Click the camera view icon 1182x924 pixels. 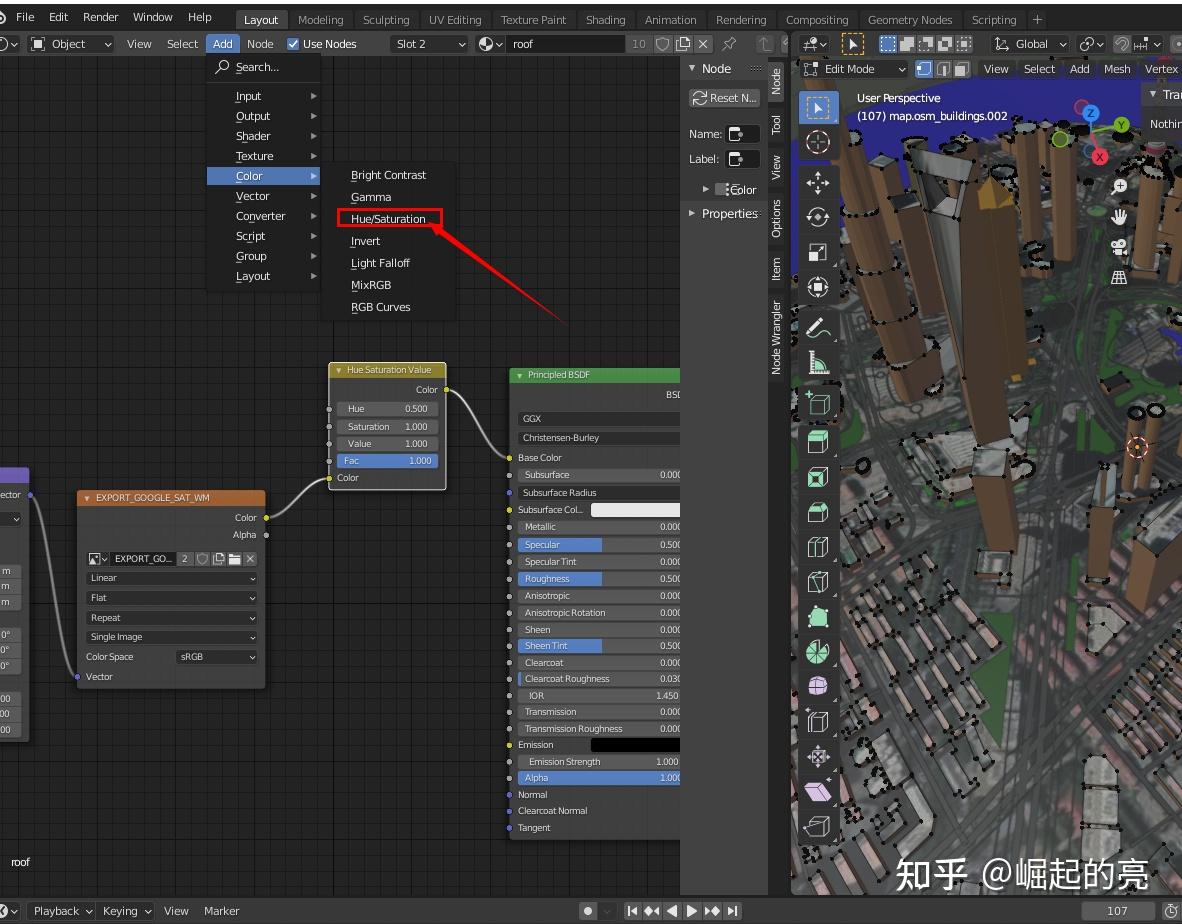[1119, 246]
